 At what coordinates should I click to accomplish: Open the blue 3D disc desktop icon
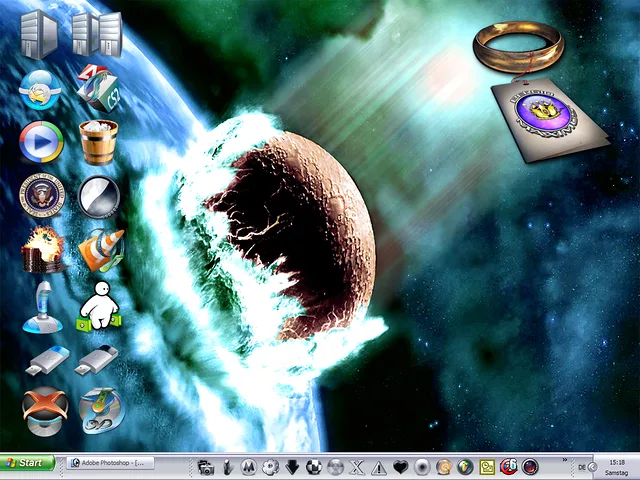[101, 410]
